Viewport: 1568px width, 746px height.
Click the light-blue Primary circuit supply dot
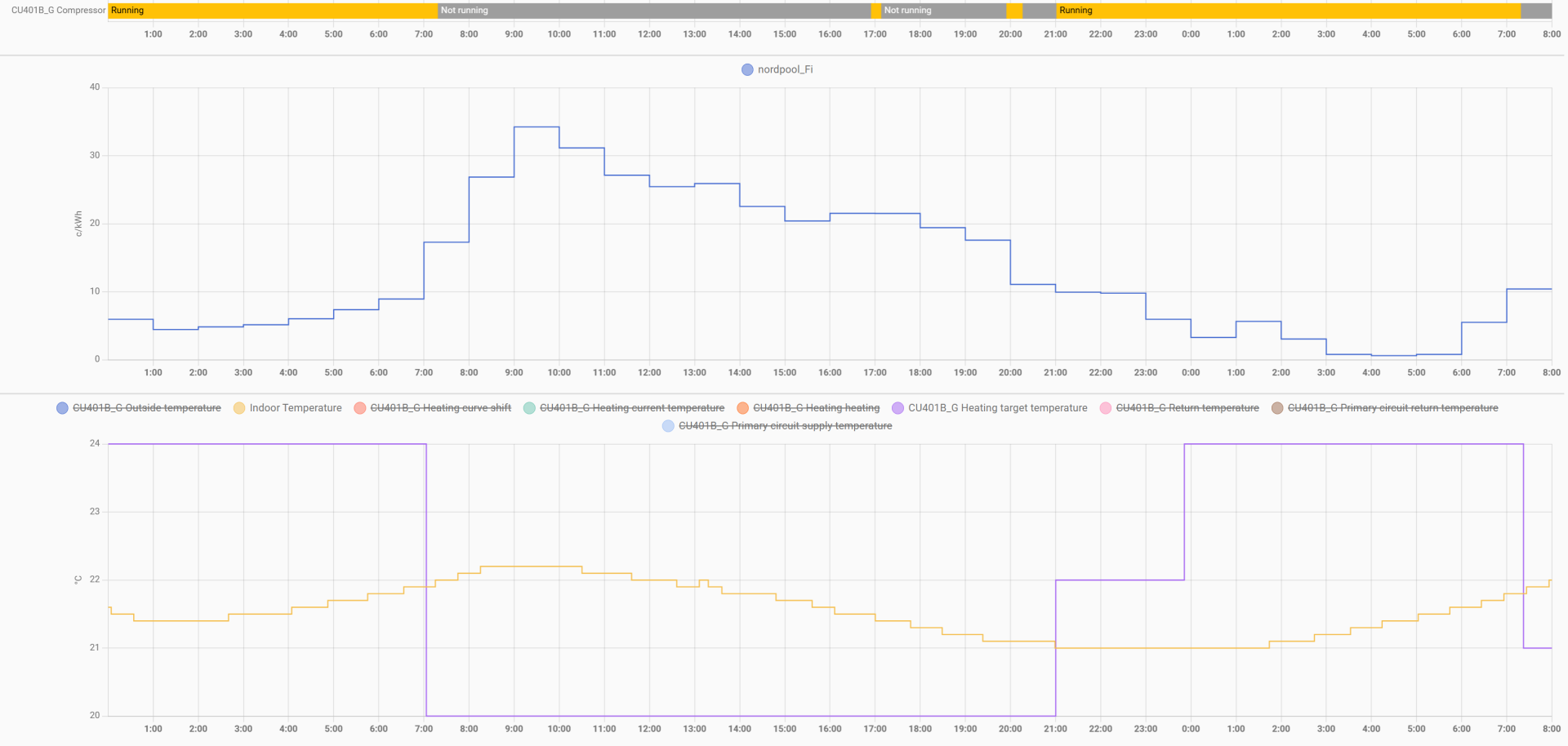(x=668, y=426)
